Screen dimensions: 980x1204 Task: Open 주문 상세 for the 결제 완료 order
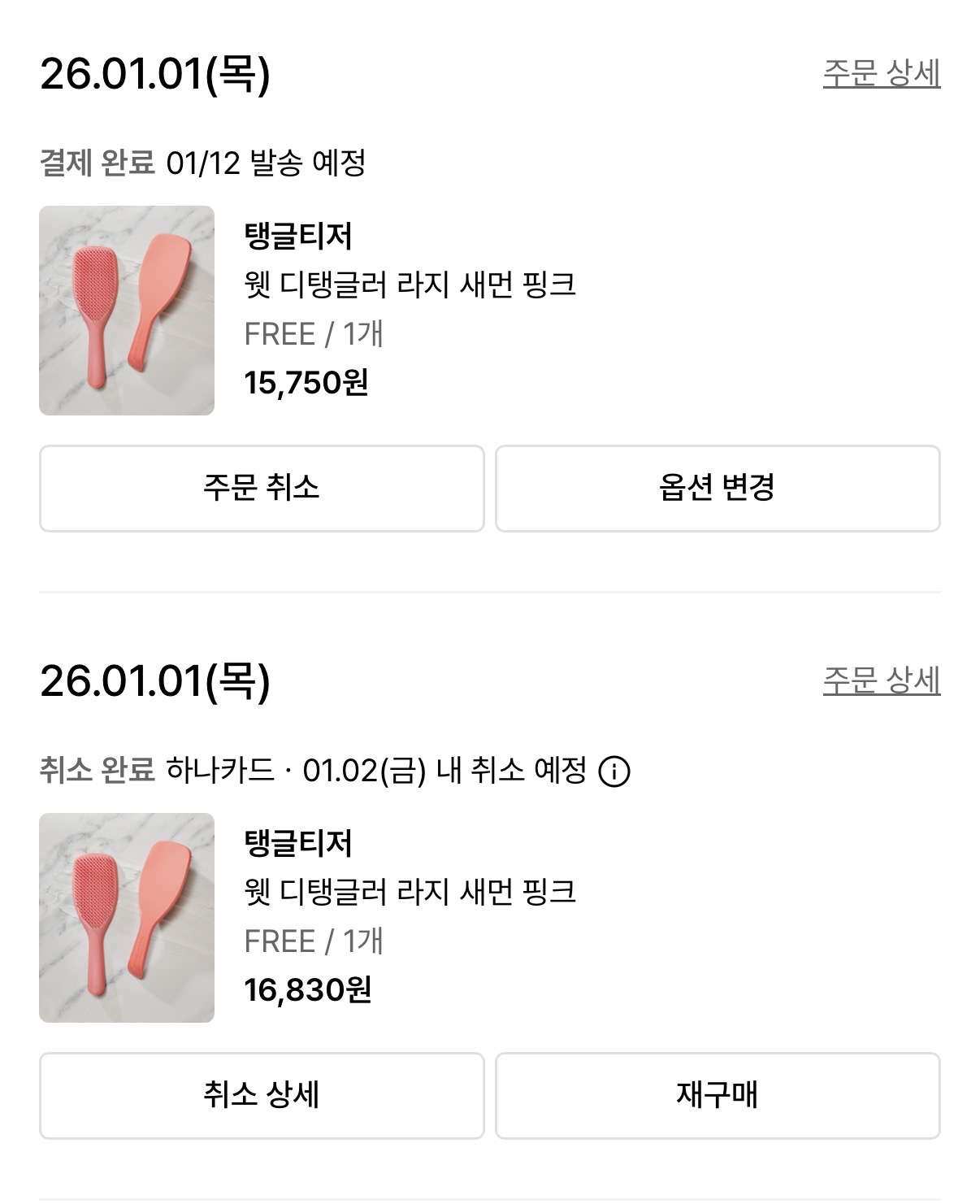881,73
